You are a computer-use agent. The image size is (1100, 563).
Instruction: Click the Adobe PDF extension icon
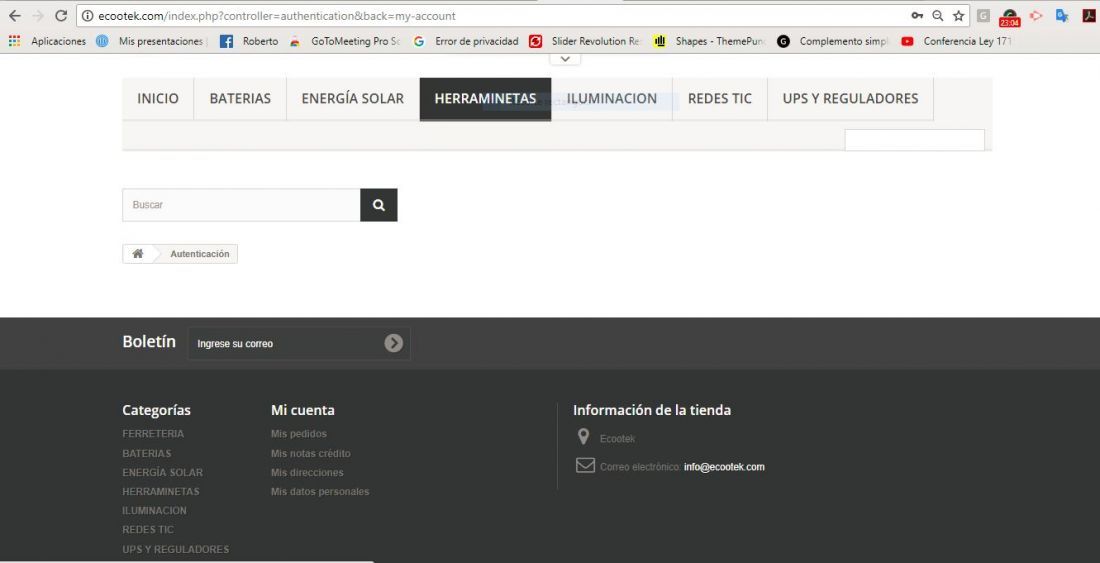pyautogui.click(x=1089, y=15)
